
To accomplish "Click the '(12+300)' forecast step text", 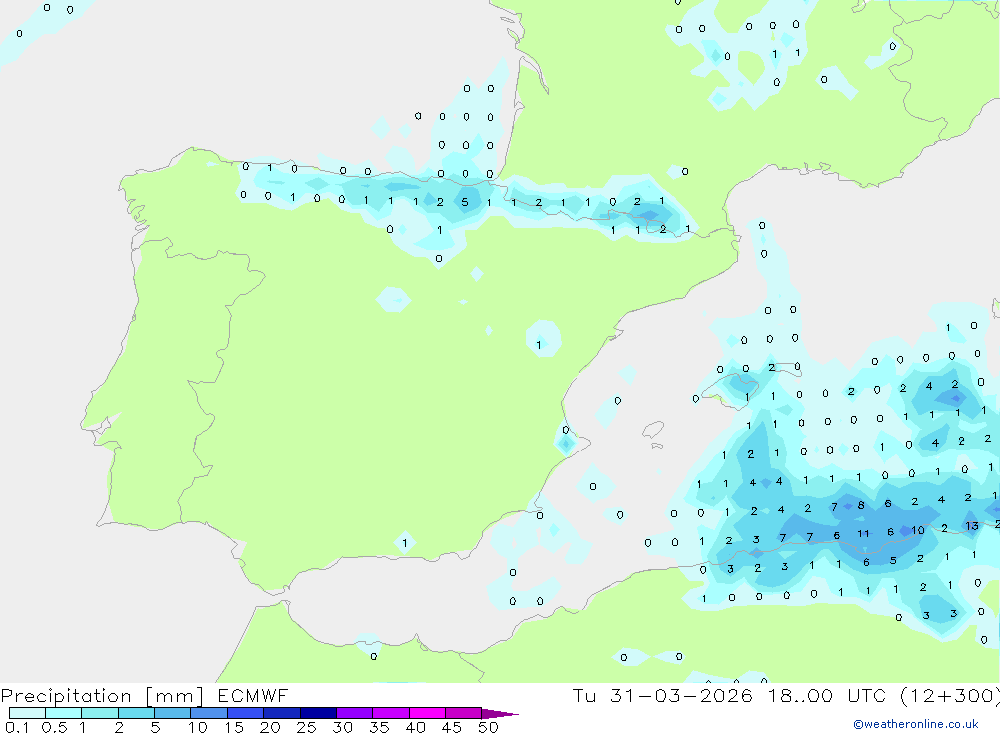I will tap(950, 696).
